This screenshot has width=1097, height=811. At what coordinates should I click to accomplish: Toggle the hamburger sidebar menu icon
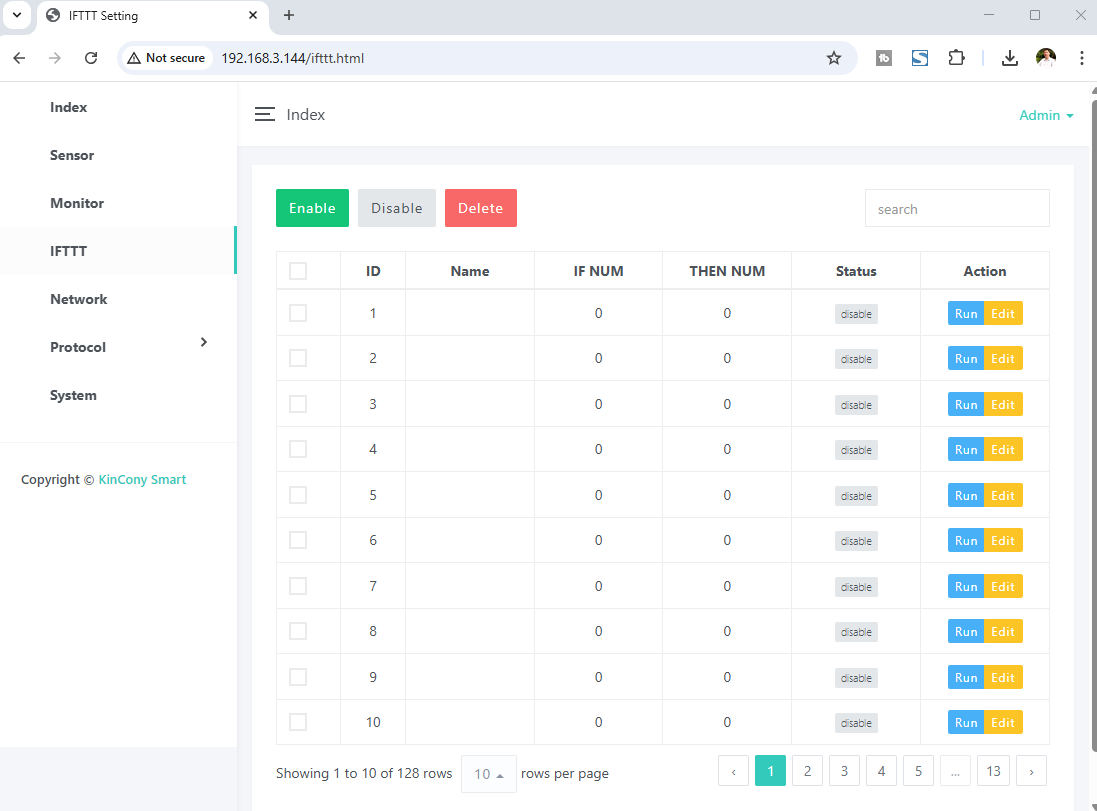point(264,115)
